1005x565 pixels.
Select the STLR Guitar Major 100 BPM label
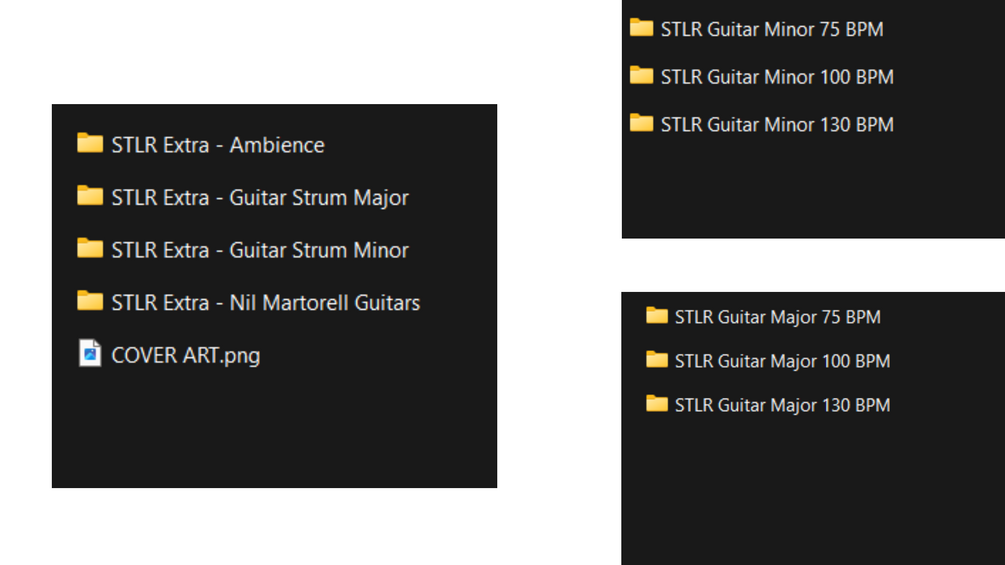tap(782, 361)
